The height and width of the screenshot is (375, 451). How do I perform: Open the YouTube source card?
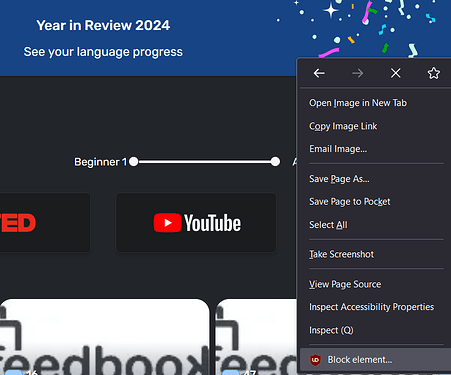click(x=196, y=223)
